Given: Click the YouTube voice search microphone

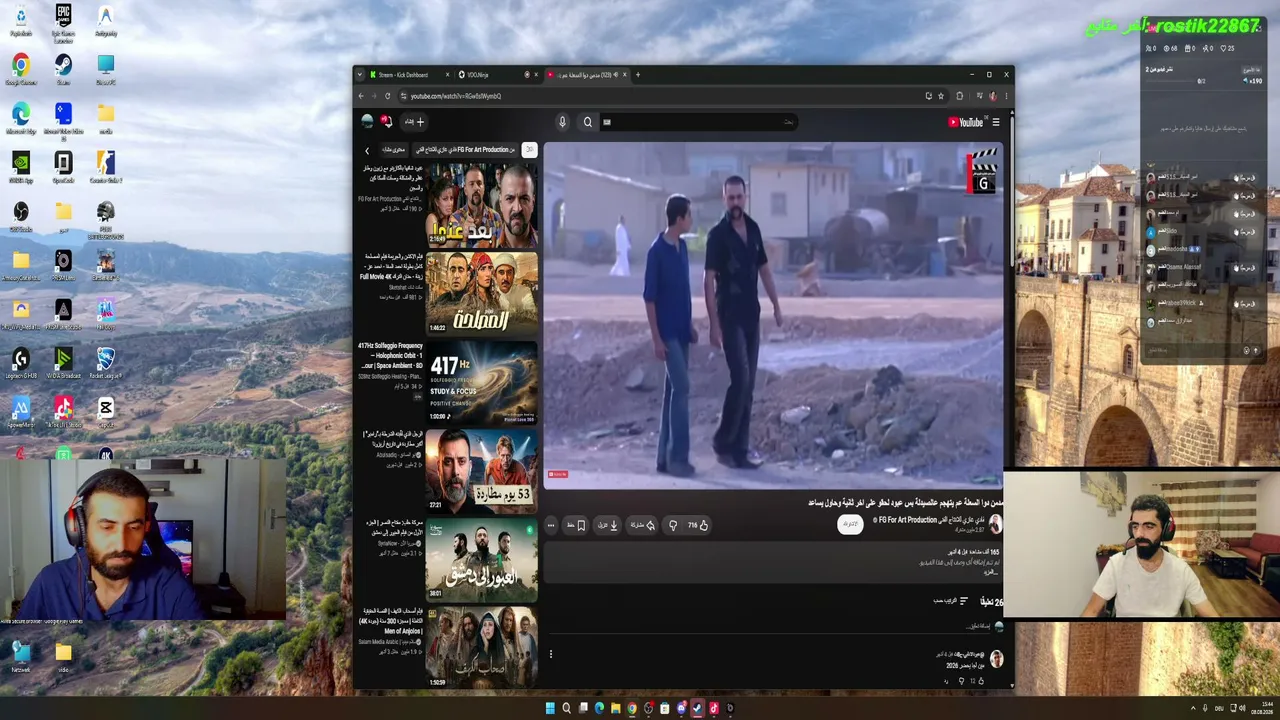Looking at the screenshot, I should pos(562,122).
